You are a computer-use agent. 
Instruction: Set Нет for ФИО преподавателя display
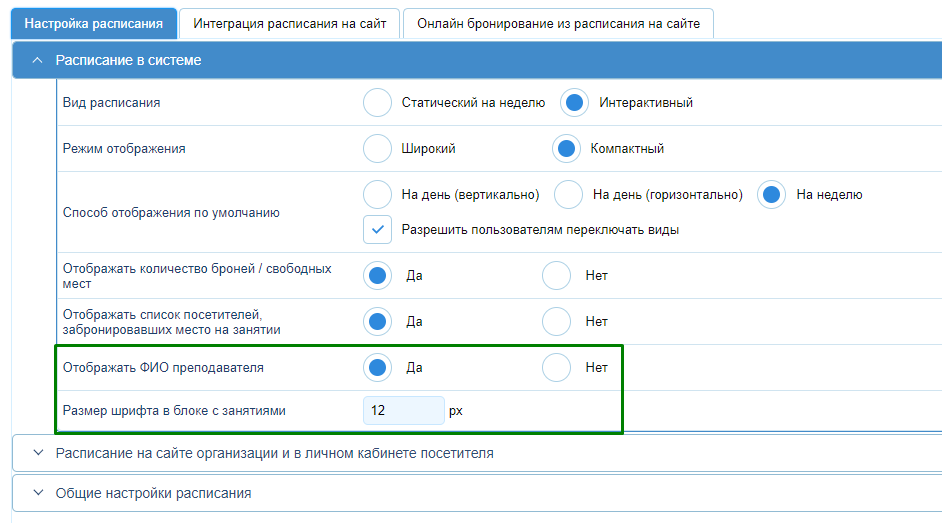[556, 367]
